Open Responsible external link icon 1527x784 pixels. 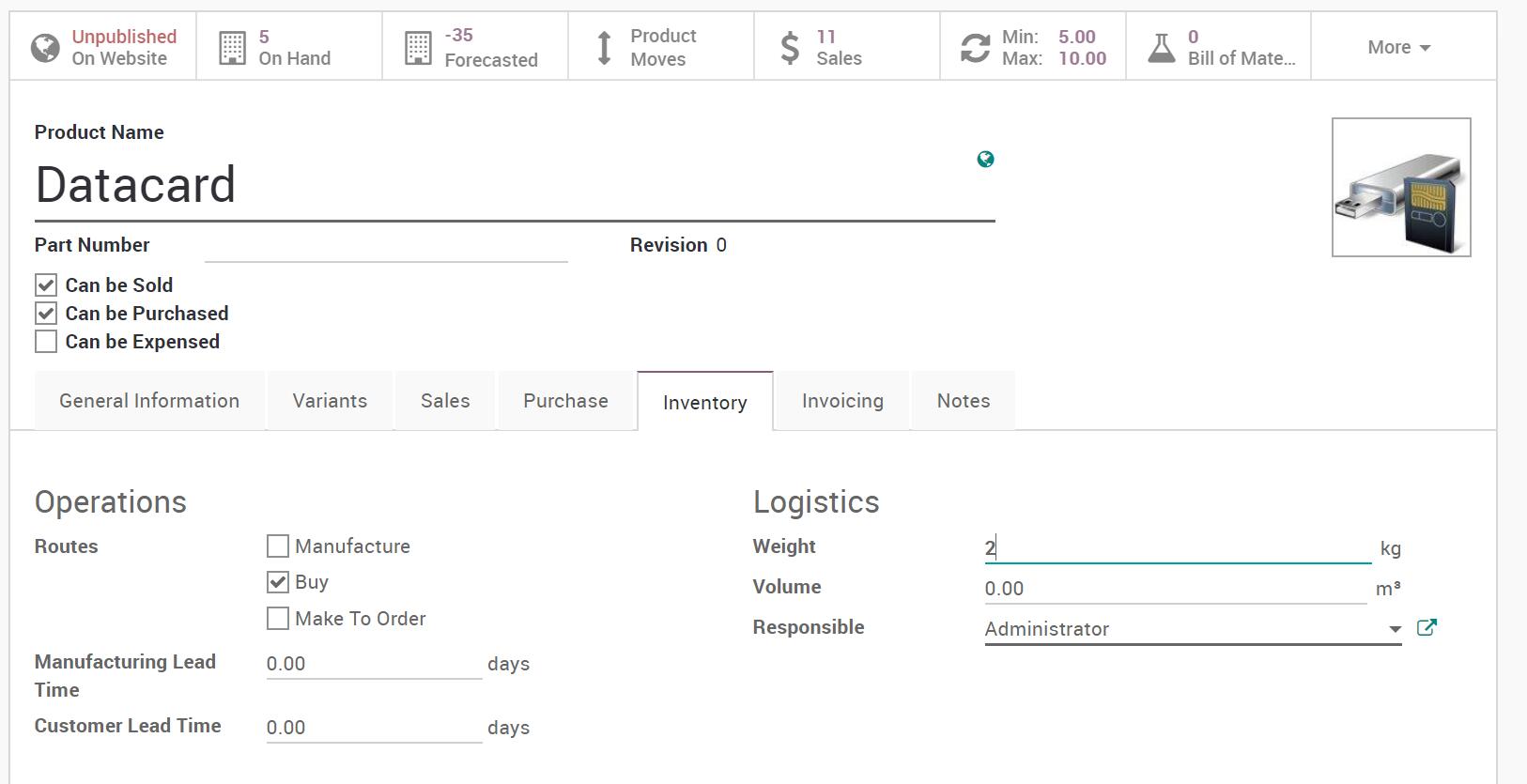point(1427,627)
